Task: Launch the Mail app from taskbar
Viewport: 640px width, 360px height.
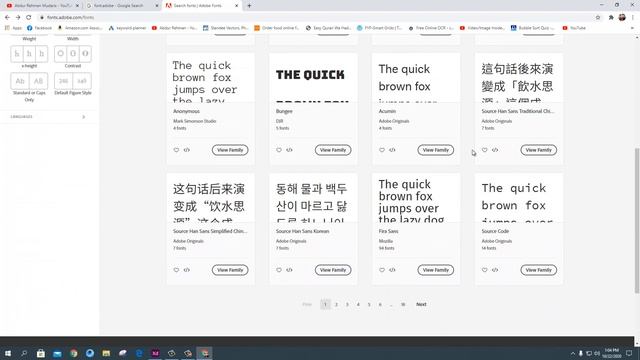Action: pyautogui.click(x=57, y=353)
